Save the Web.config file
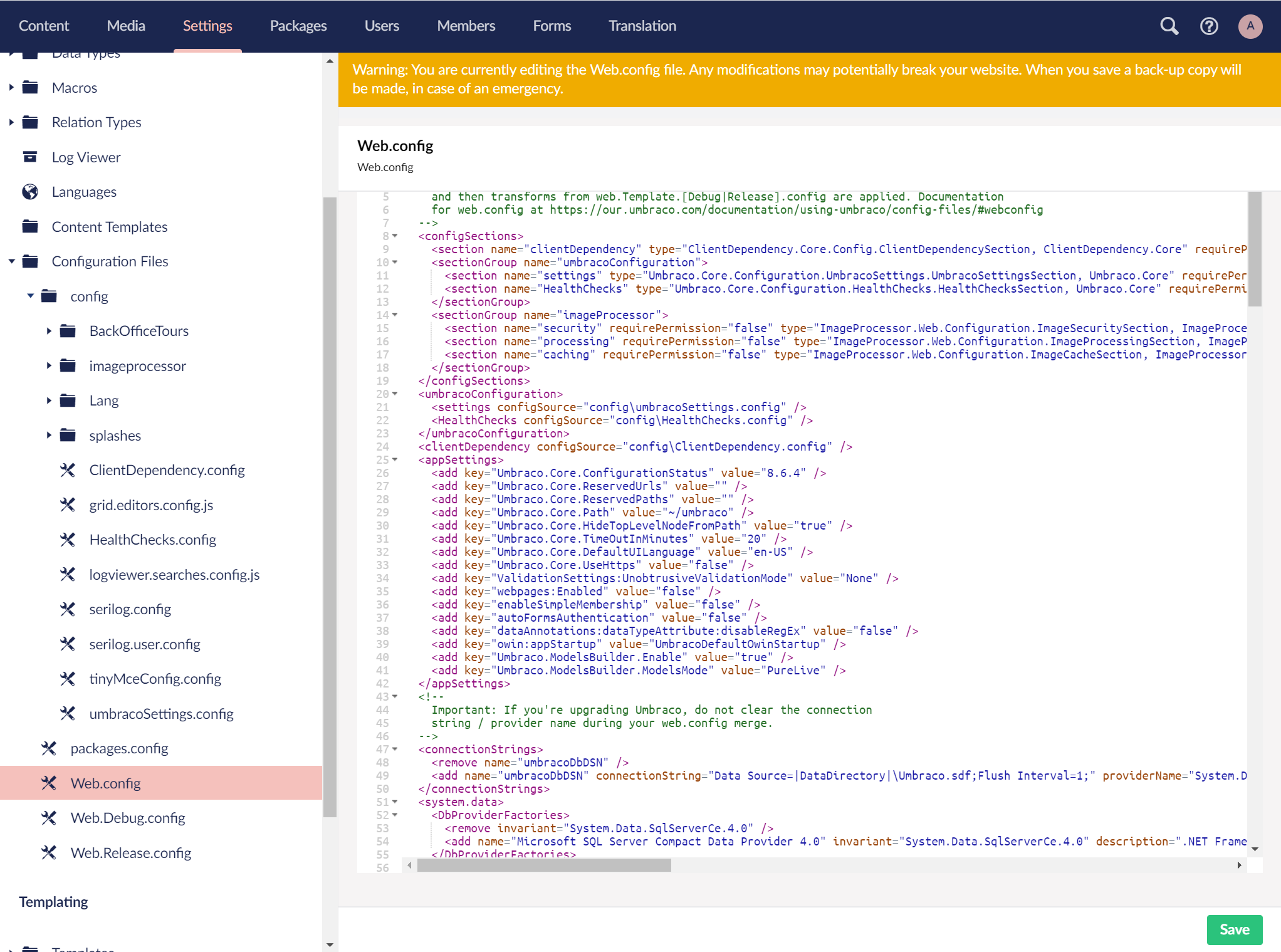The image size is (1281, 952). (1235, 929)
